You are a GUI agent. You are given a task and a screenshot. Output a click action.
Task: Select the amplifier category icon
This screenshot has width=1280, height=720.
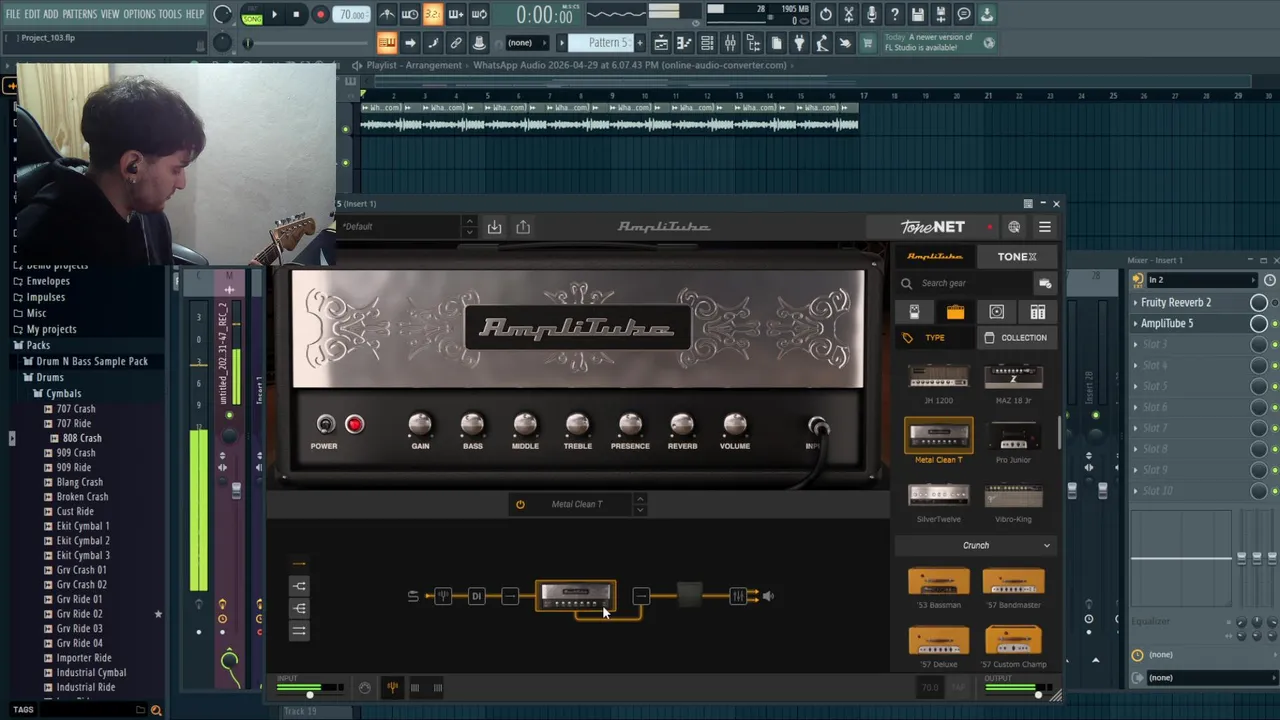pos(955,312)
